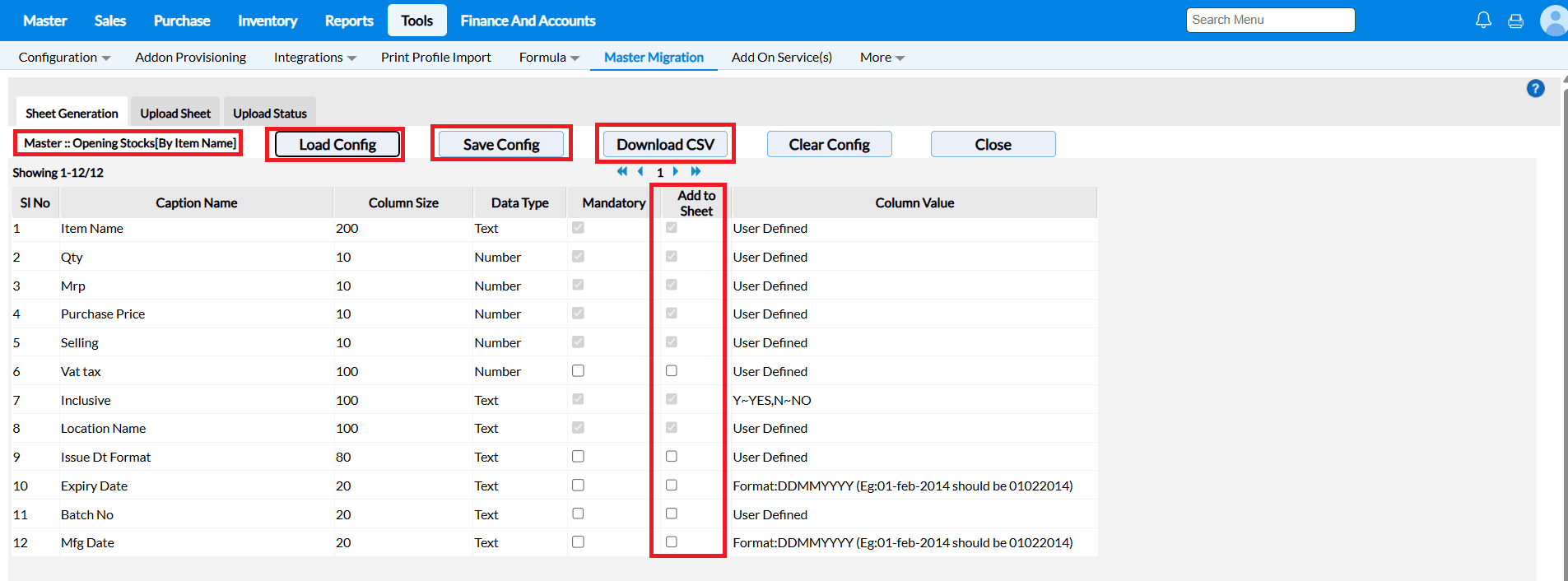The image size is (1568, 581).
Task: Enable Add to Sheet for Vat tax
Action: pos(672,371)
